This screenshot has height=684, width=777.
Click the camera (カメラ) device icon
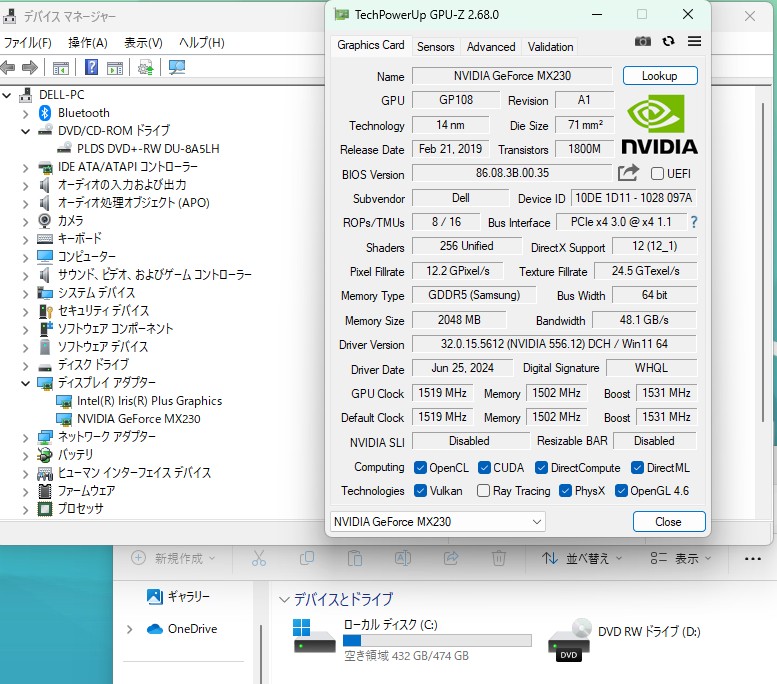(45, 221)
